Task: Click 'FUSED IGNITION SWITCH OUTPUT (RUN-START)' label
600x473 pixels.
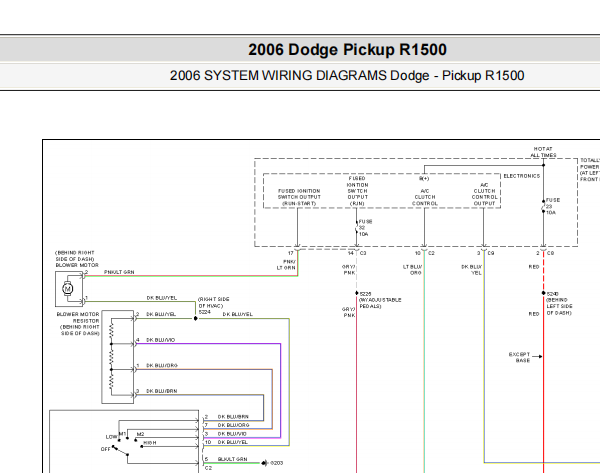Action: coord(299,197)
